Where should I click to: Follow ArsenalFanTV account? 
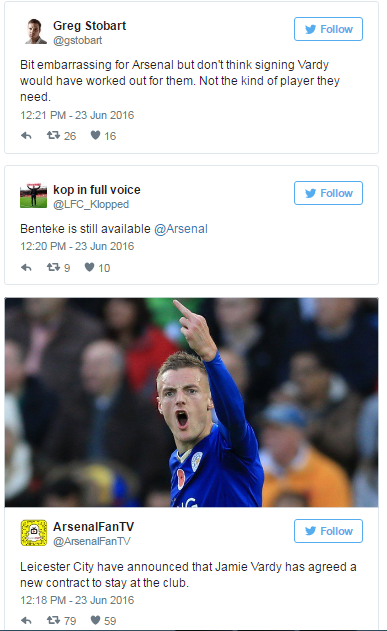point(328,531)
